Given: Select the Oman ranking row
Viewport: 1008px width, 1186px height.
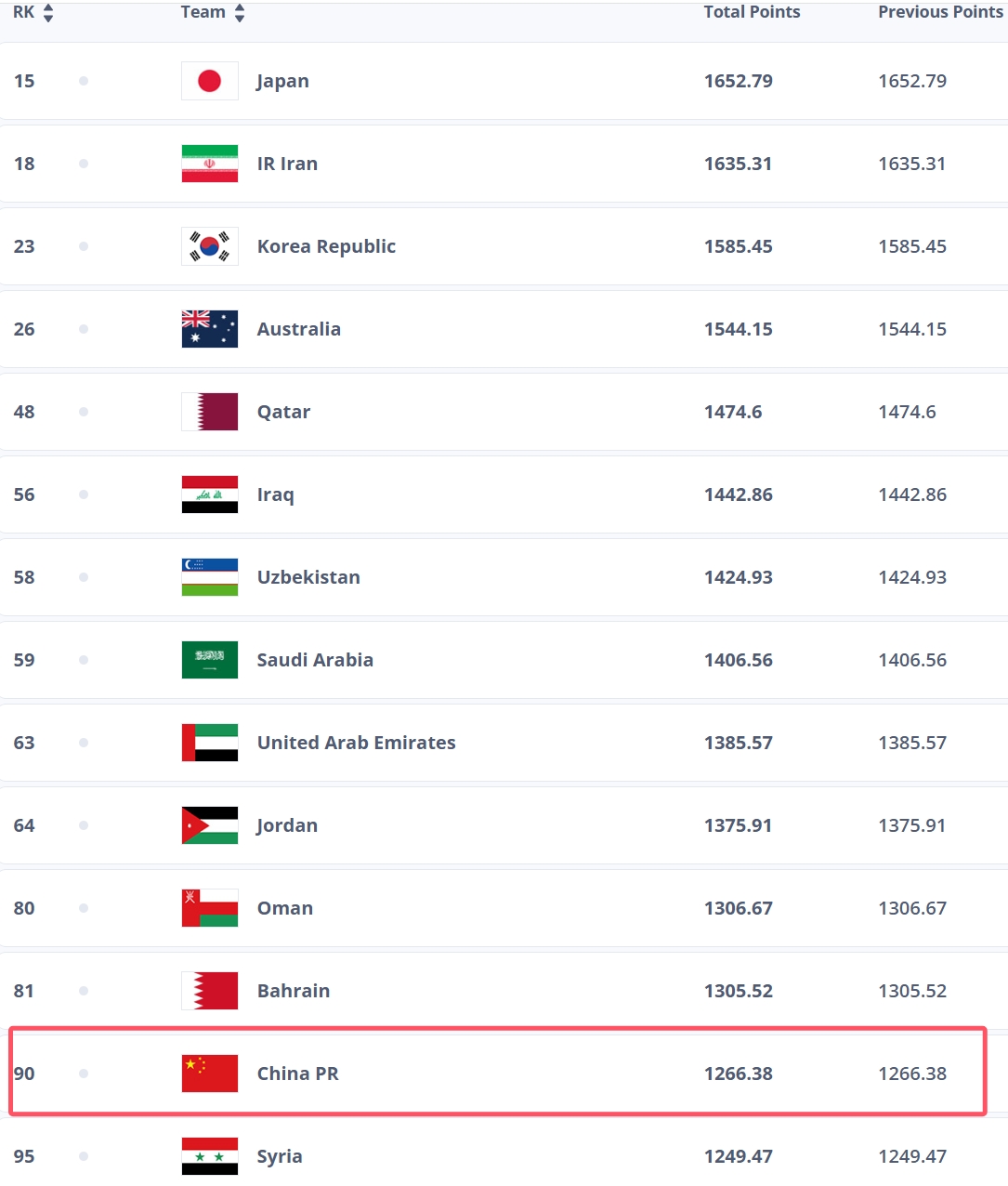Looking at the screenshot, I should tap(502, 908).
